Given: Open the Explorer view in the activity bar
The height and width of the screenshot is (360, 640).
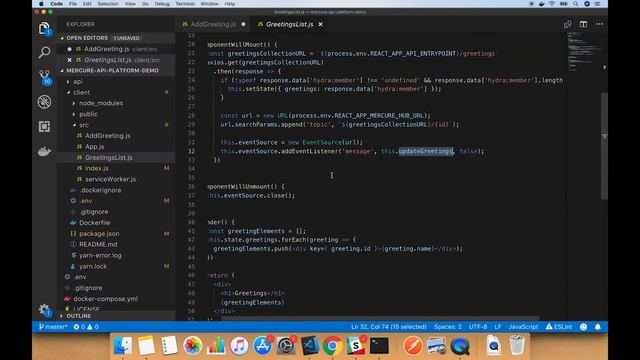Looking at the screenshot, I should pos(44,29).
